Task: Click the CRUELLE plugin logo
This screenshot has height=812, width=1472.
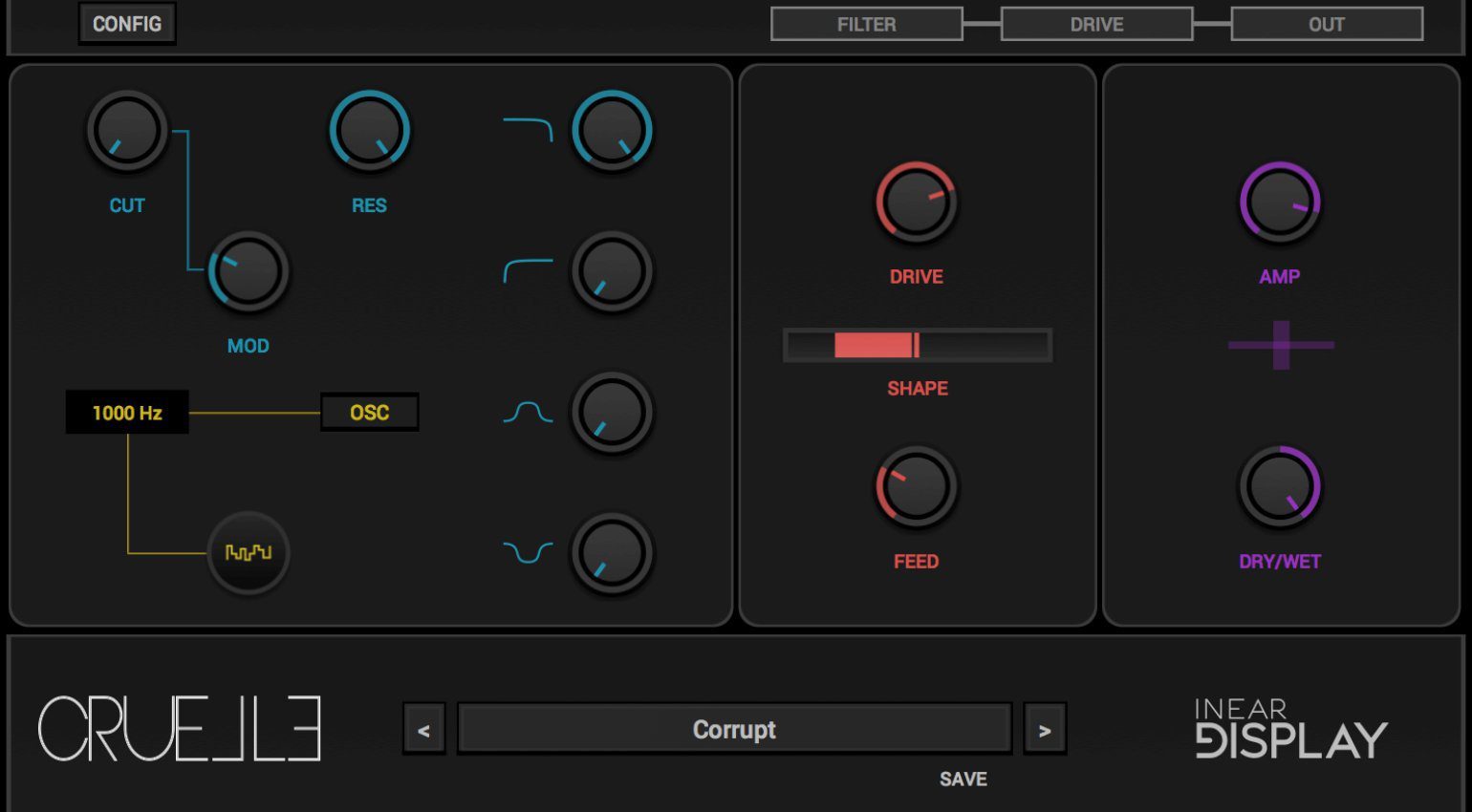Action: (180, 729)
